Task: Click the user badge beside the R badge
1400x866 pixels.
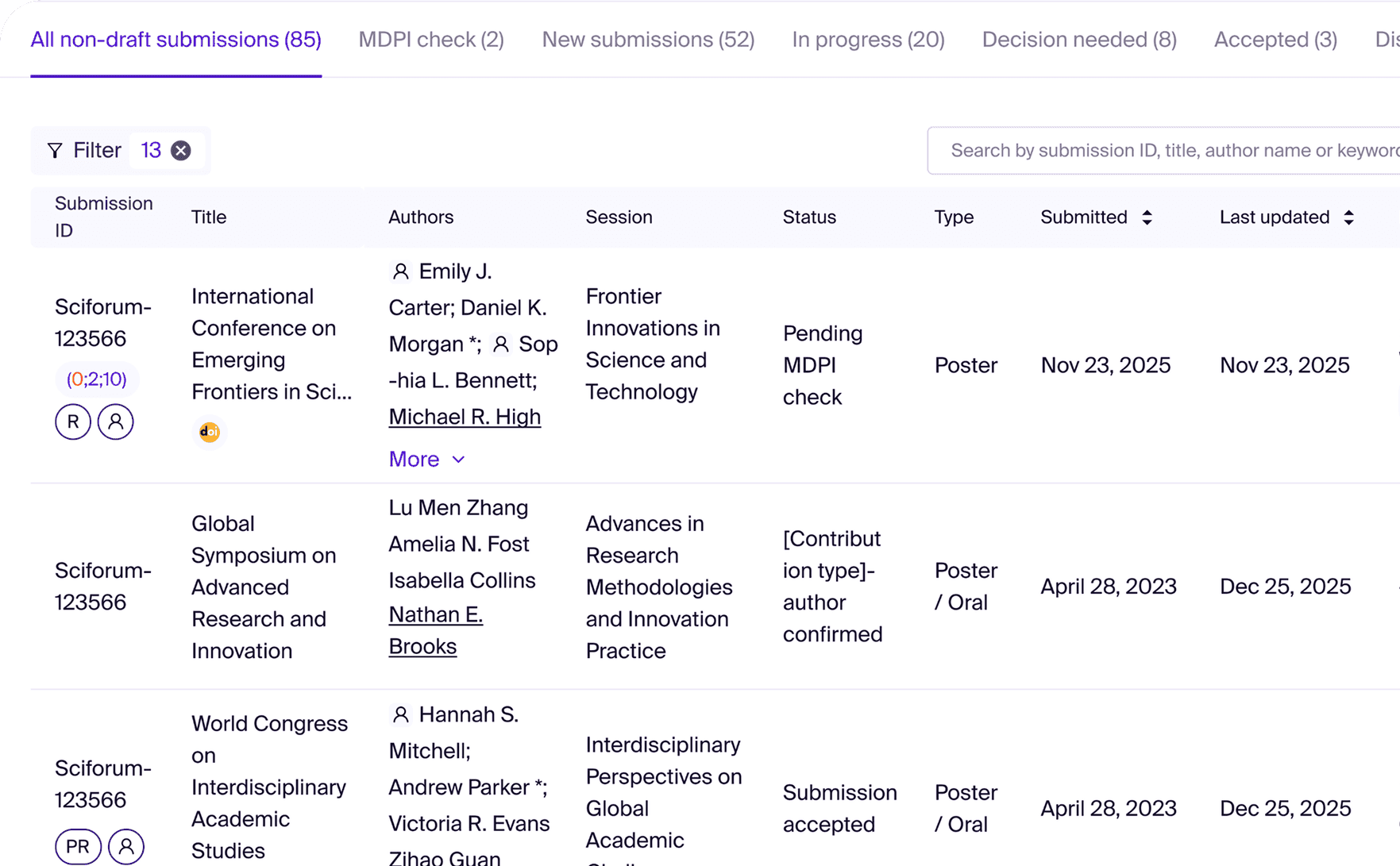Action: (x=115, y=421)
